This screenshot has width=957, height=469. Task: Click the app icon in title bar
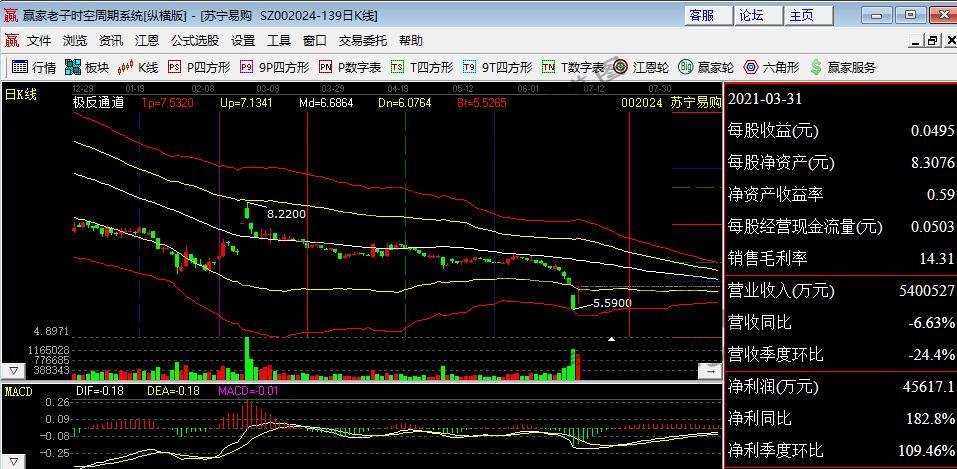(x=11, y=15)
